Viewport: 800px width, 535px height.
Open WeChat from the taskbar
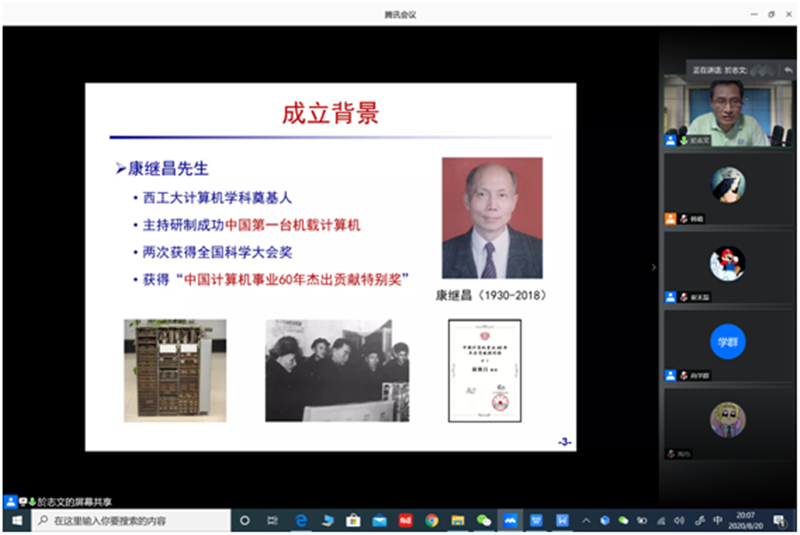484,520
